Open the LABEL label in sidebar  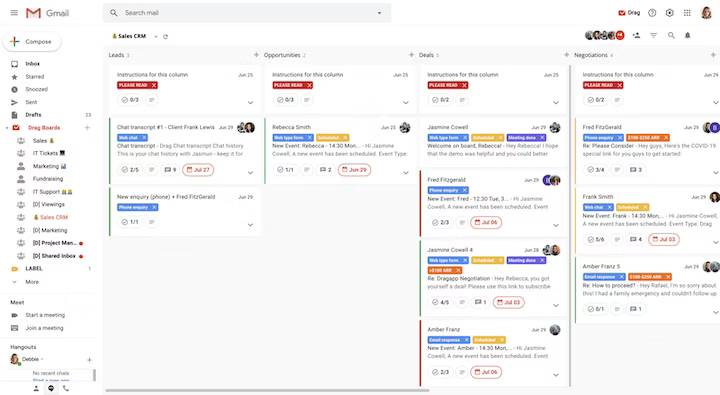click(34, 269)
